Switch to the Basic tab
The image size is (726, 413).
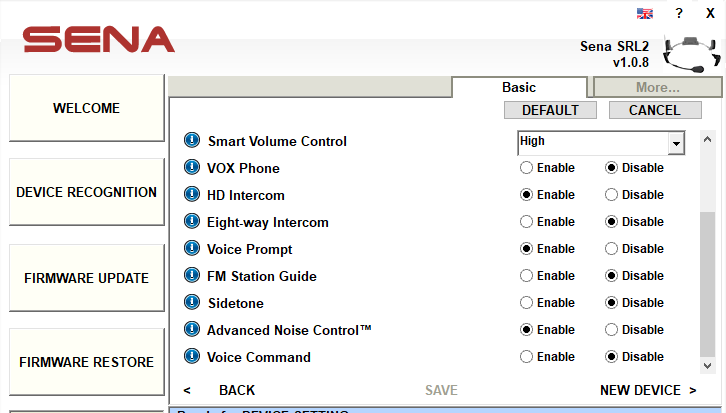pos(519,88)
